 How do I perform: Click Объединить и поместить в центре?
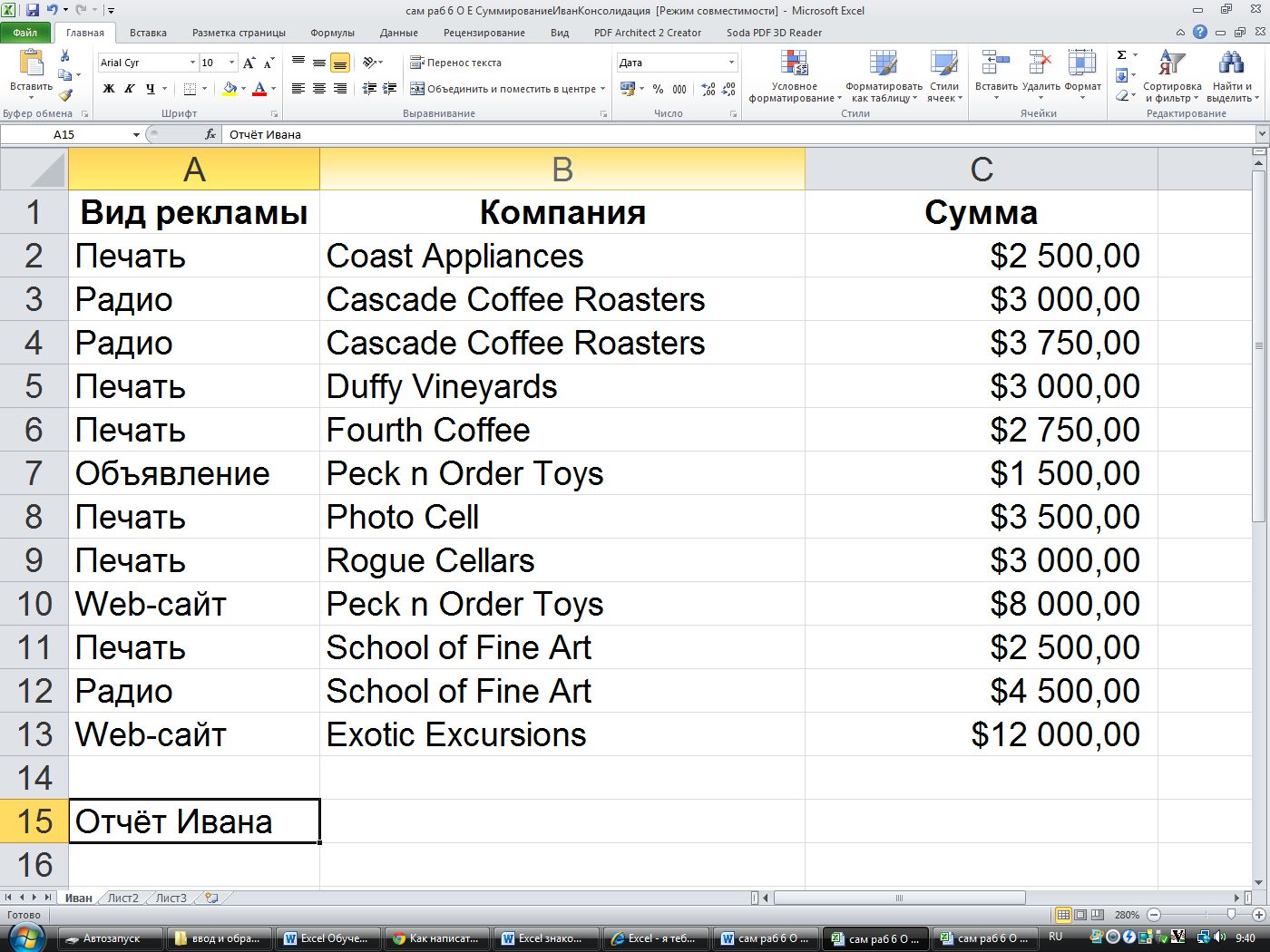507,89
